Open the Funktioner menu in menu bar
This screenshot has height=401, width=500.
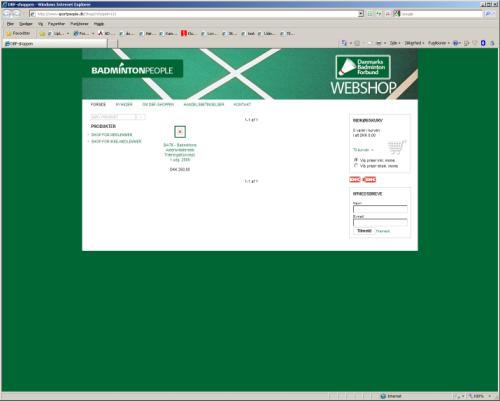[79, 24]
